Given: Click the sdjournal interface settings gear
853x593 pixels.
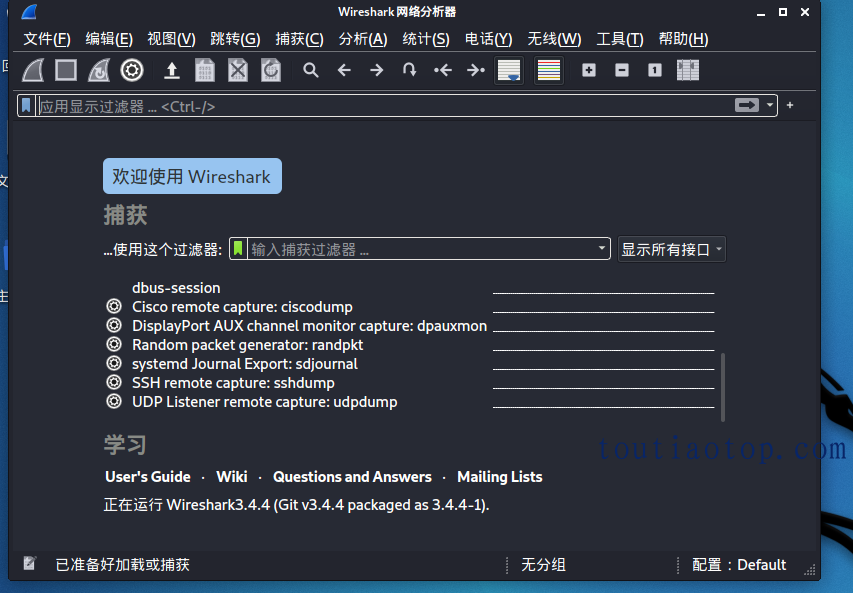Looking at the screenshot, I should pos(114,363).
